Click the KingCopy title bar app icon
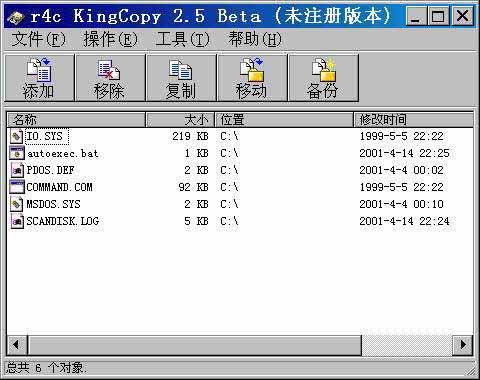This screenshot has width=480, height=380. (16, 17)
